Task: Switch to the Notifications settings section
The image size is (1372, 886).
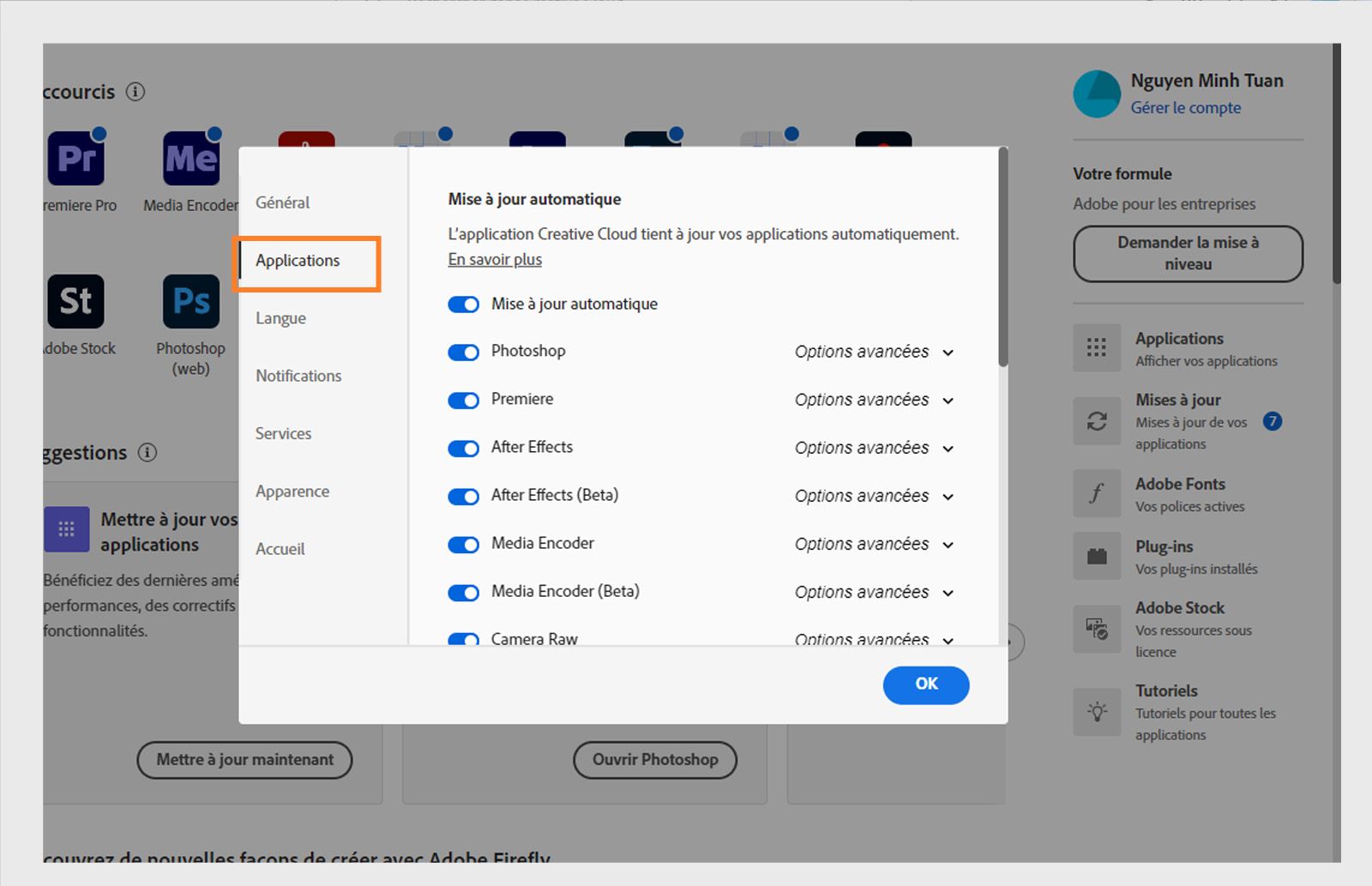Action: (298, 376)
